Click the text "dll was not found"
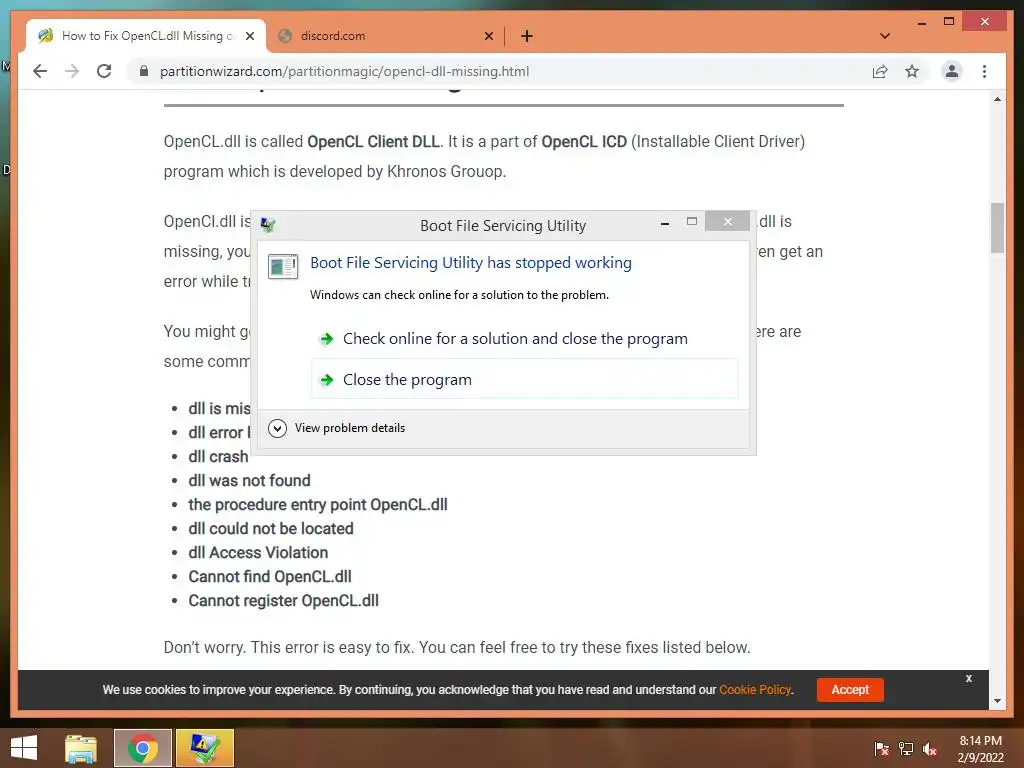 249,481
